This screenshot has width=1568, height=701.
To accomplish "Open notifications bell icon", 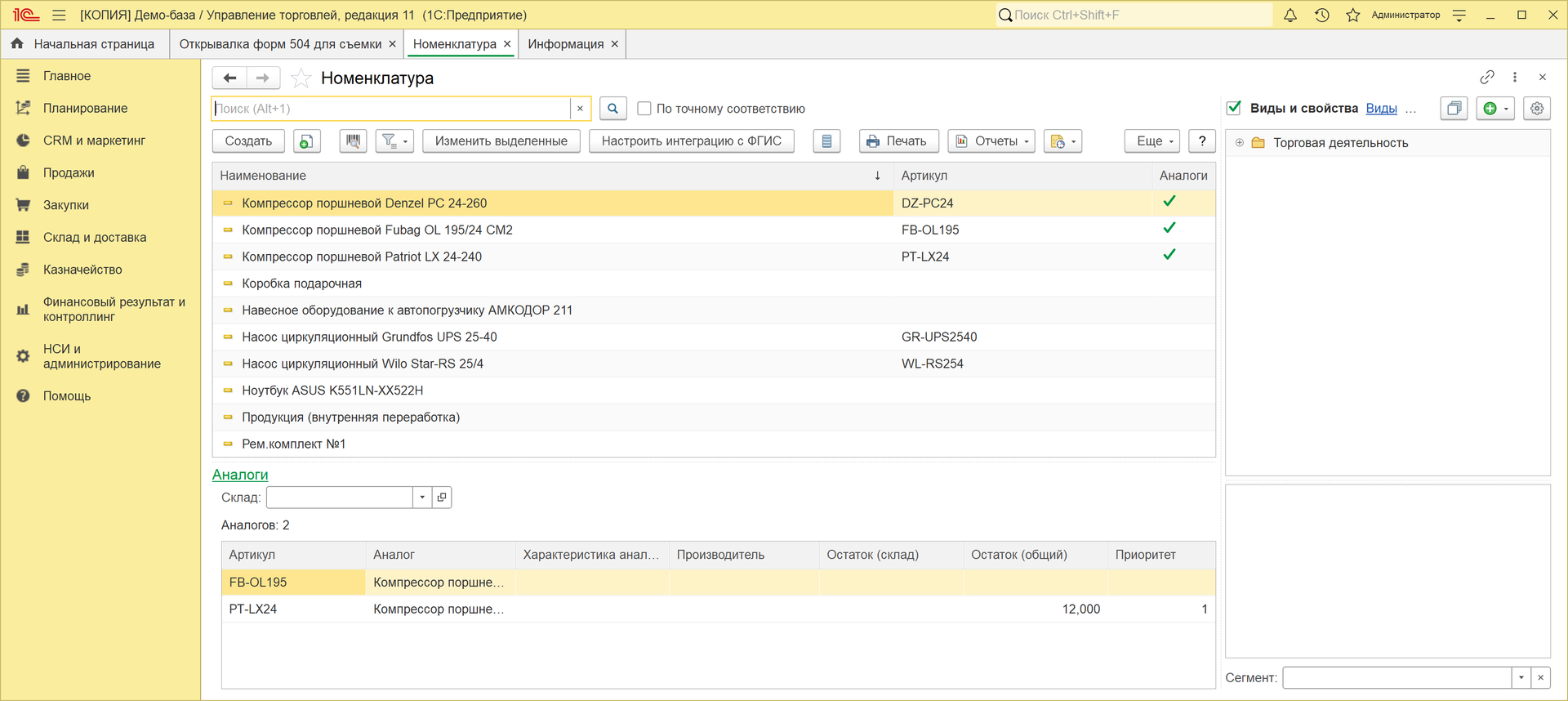I will click(1290, 15).
